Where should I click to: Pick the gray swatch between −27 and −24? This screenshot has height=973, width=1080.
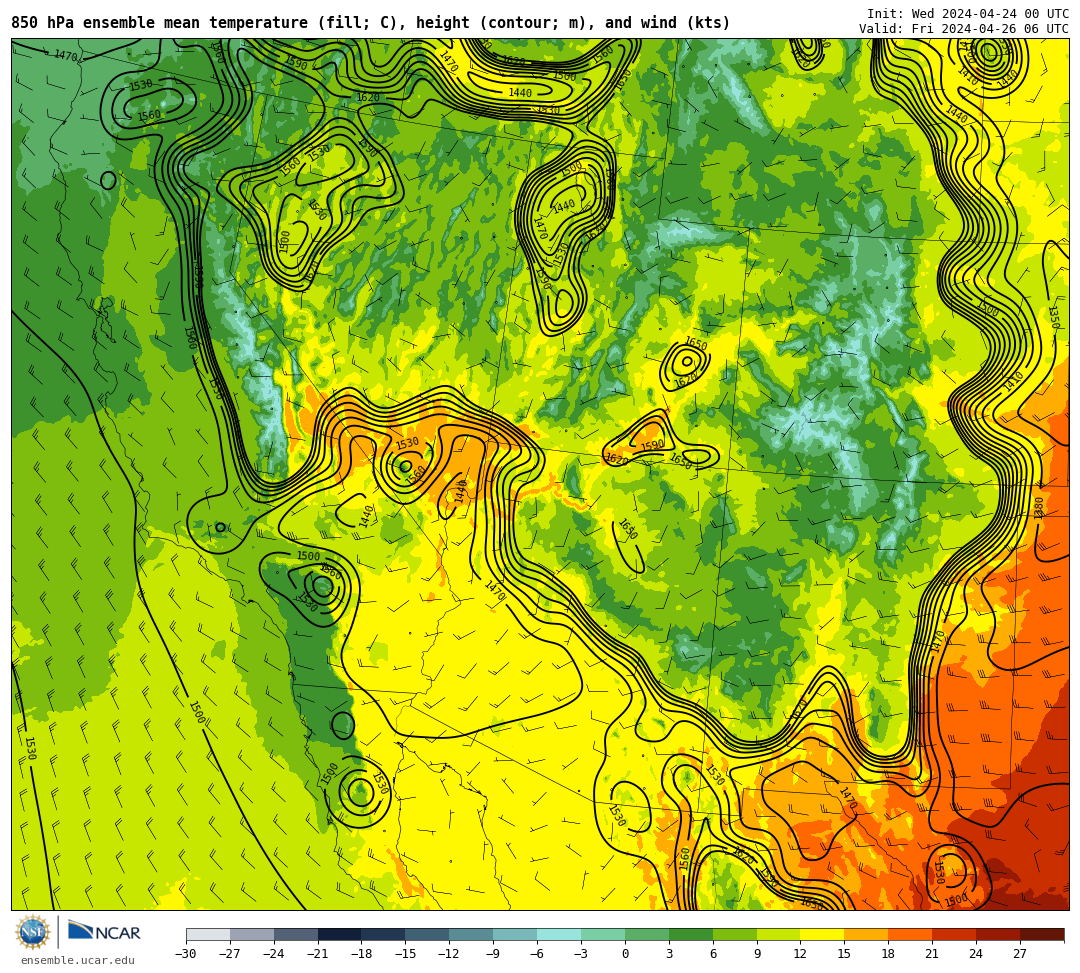click(x=252, y=934)
